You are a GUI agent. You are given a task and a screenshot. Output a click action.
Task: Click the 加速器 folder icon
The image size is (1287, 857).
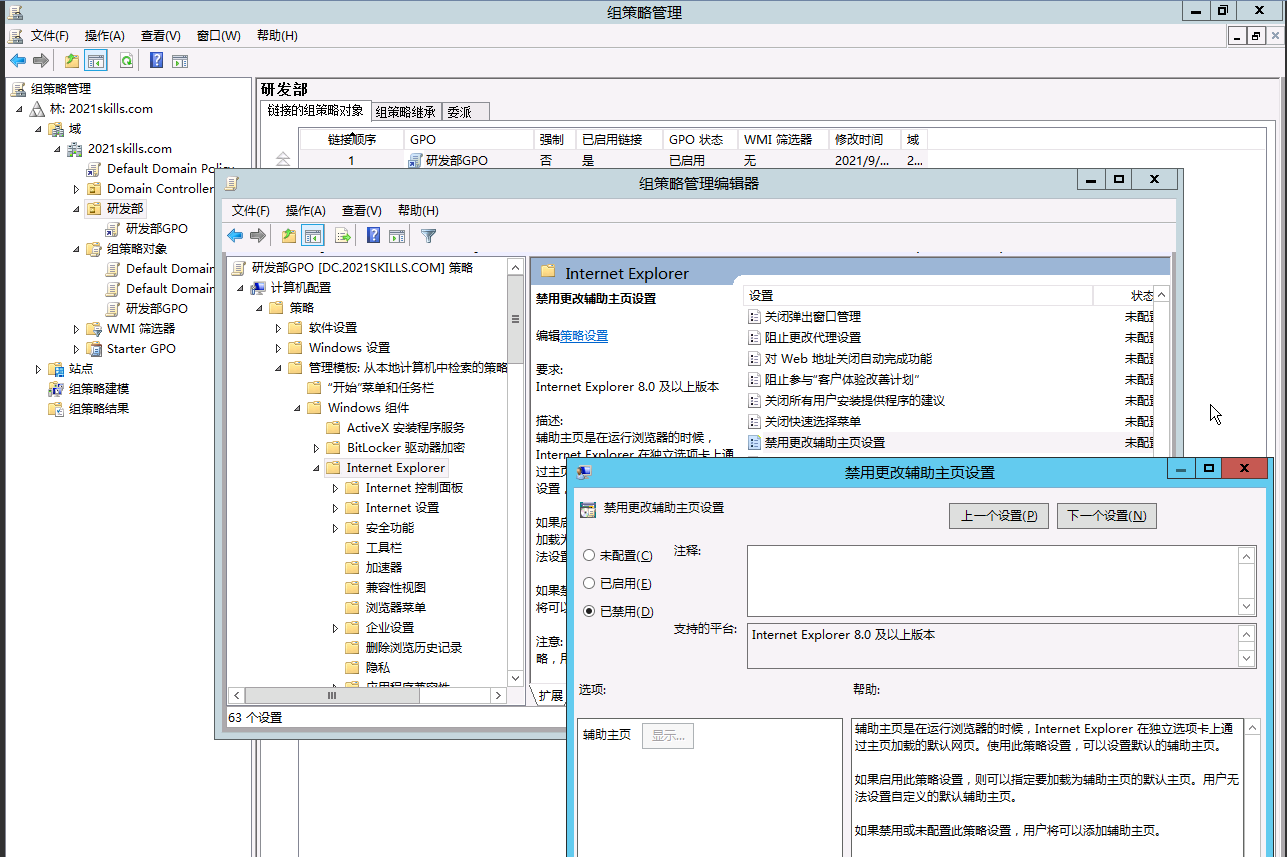[x=352, y=568]
